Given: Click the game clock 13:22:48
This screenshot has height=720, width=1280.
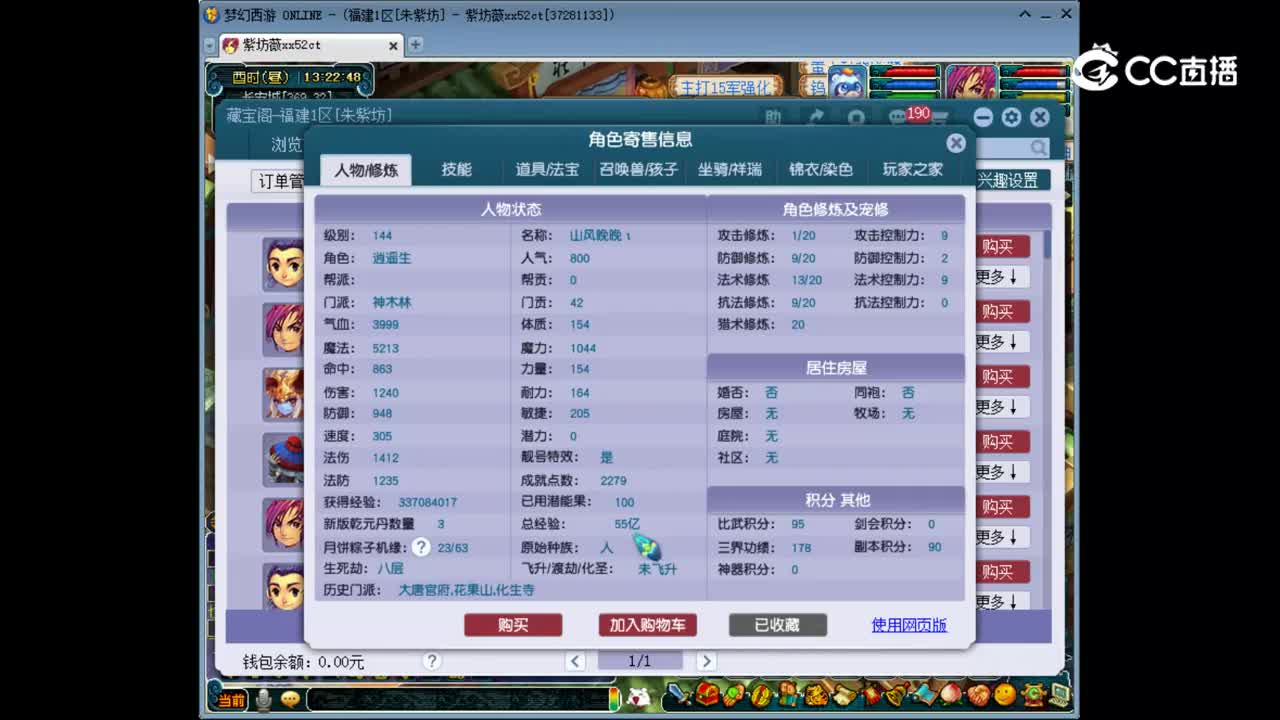Looking at the screenshot, I should pyautogui.click(x=332, y=77).
